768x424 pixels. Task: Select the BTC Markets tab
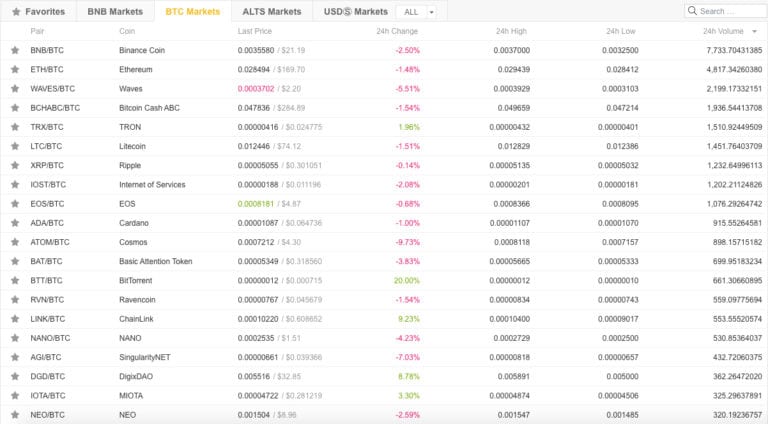(192, 11)
